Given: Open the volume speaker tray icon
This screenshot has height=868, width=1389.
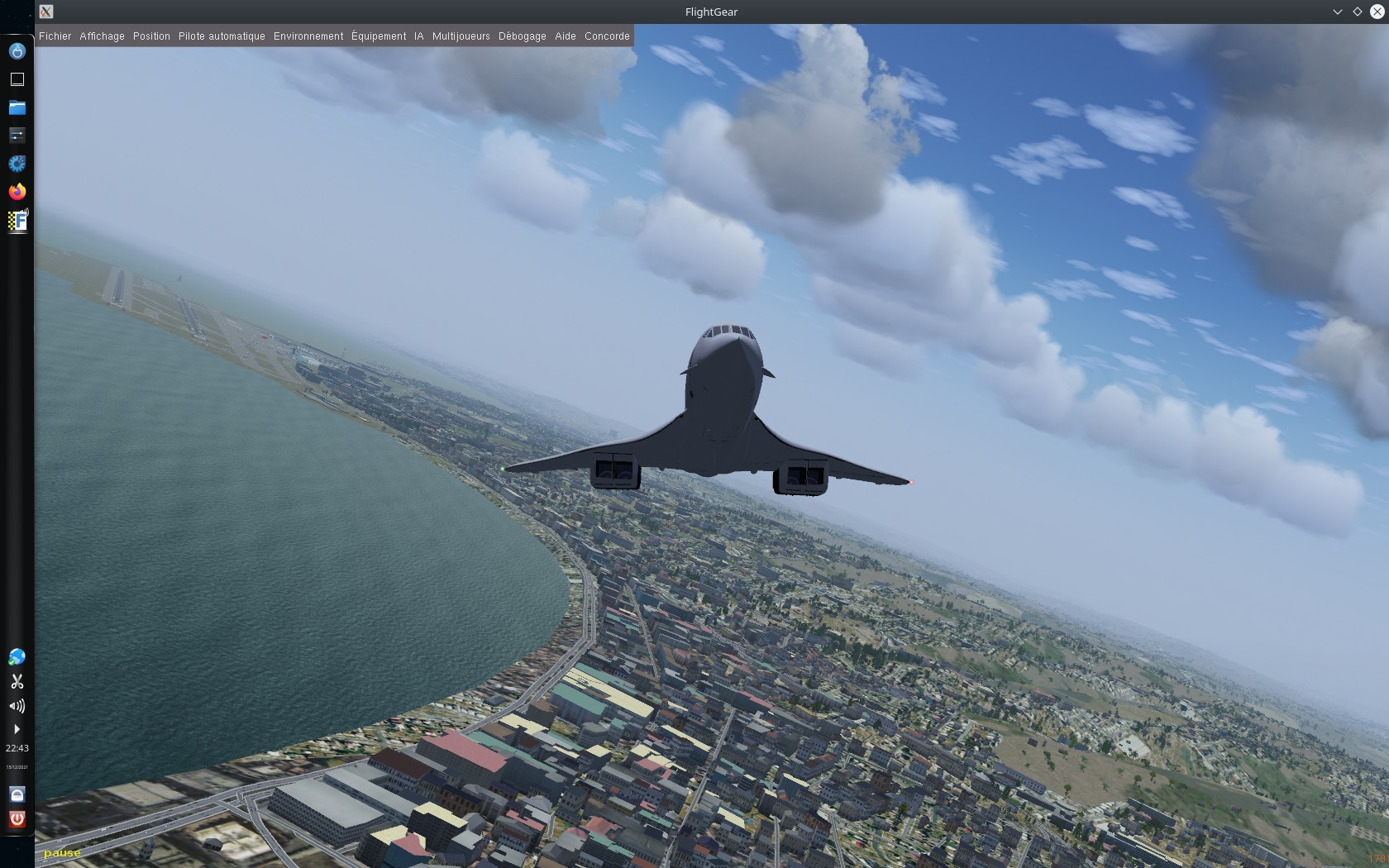Looking at the screenshot, I should tap(17, 706).
